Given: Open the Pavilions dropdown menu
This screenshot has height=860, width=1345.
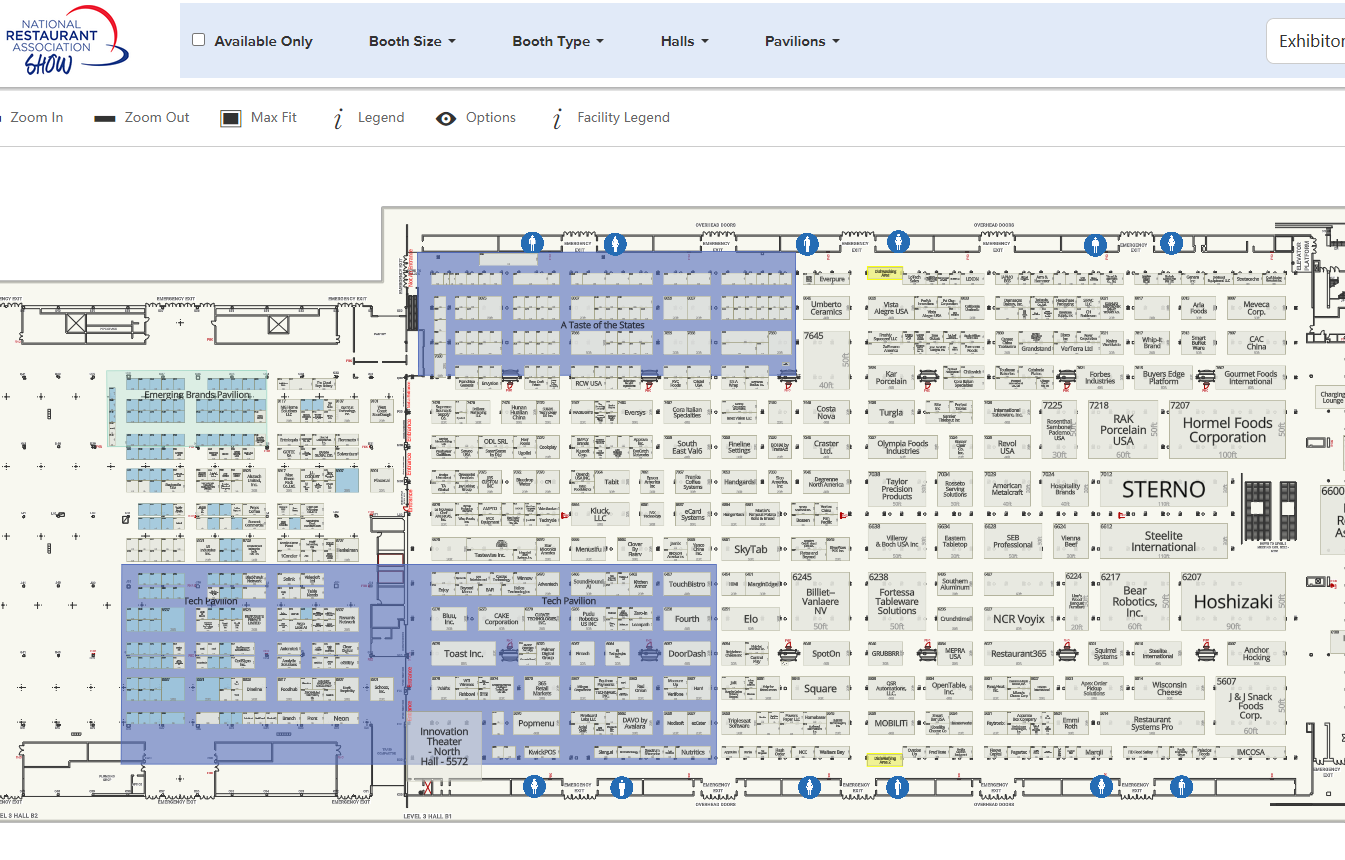Looking at the screenshot, I should (x=802, y=41).
